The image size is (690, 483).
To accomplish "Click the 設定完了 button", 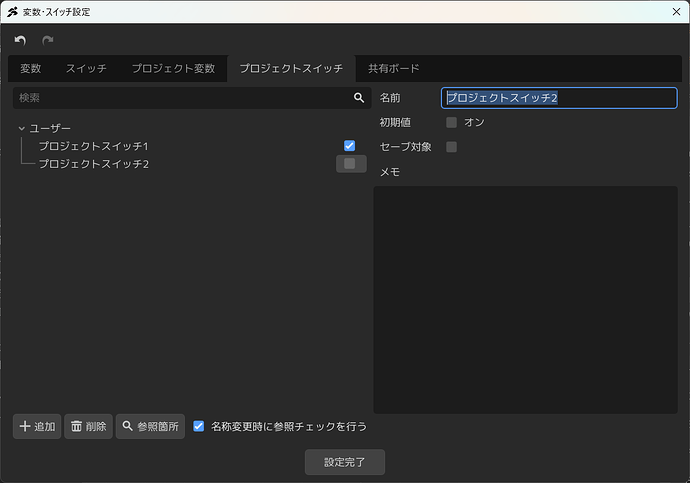I will pyautogui.click(x=345, y=462).
